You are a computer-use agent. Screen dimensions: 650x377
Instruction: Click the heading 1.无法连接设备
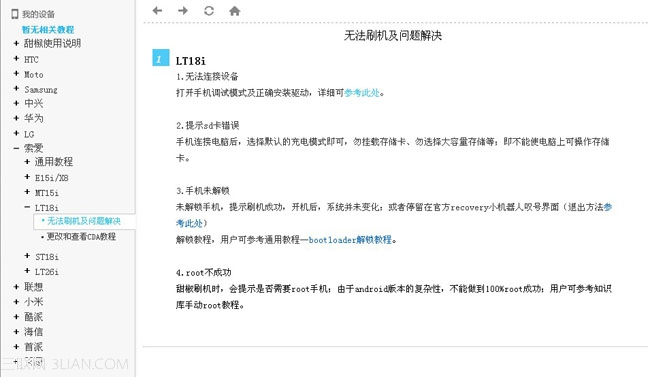coord(207,77)
